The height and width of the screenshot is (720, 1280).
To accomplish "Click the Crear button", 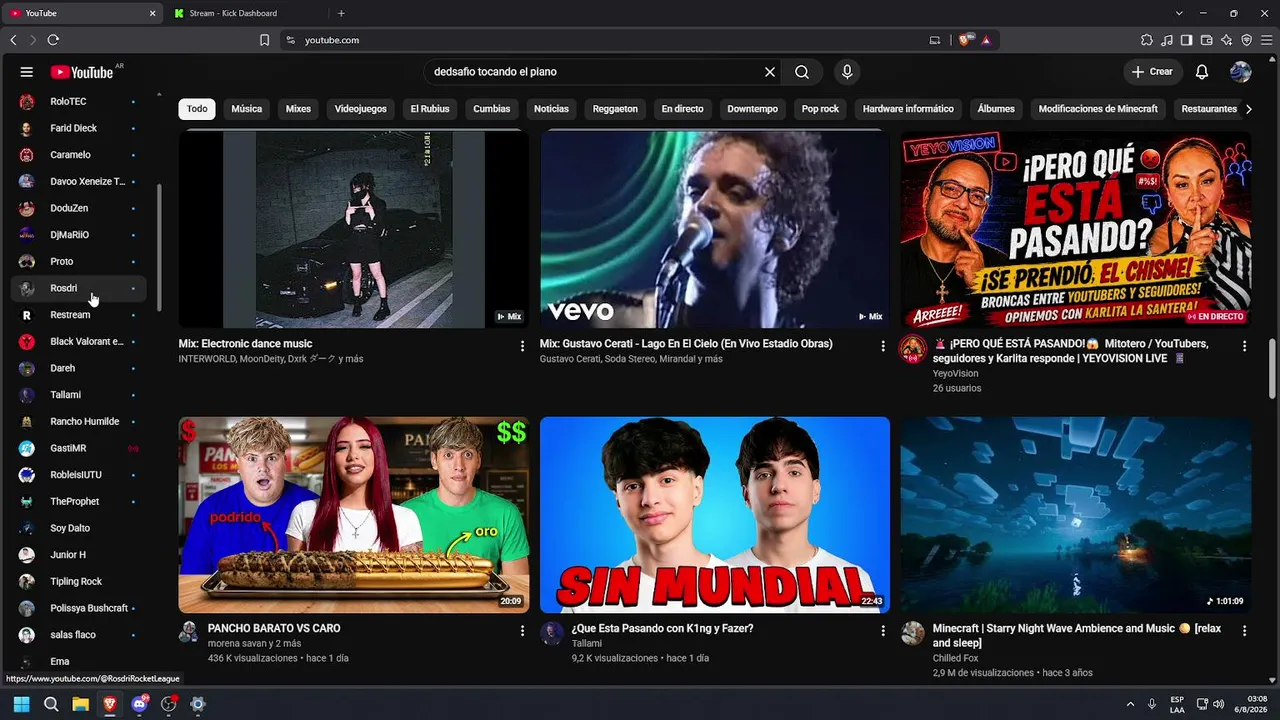I will pos(1152,72).
